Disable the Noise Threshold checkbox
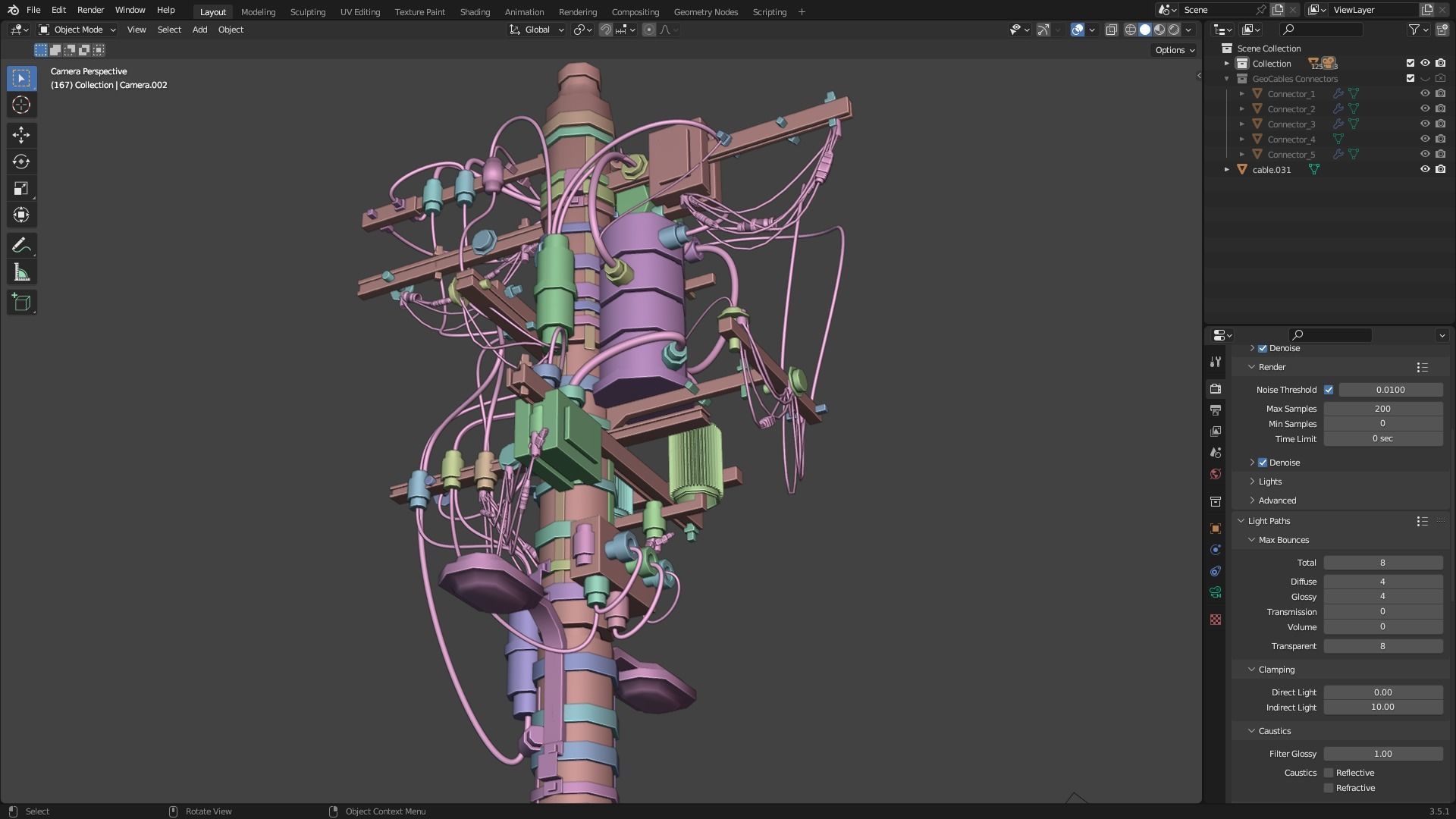 [x=1329, y=390]
